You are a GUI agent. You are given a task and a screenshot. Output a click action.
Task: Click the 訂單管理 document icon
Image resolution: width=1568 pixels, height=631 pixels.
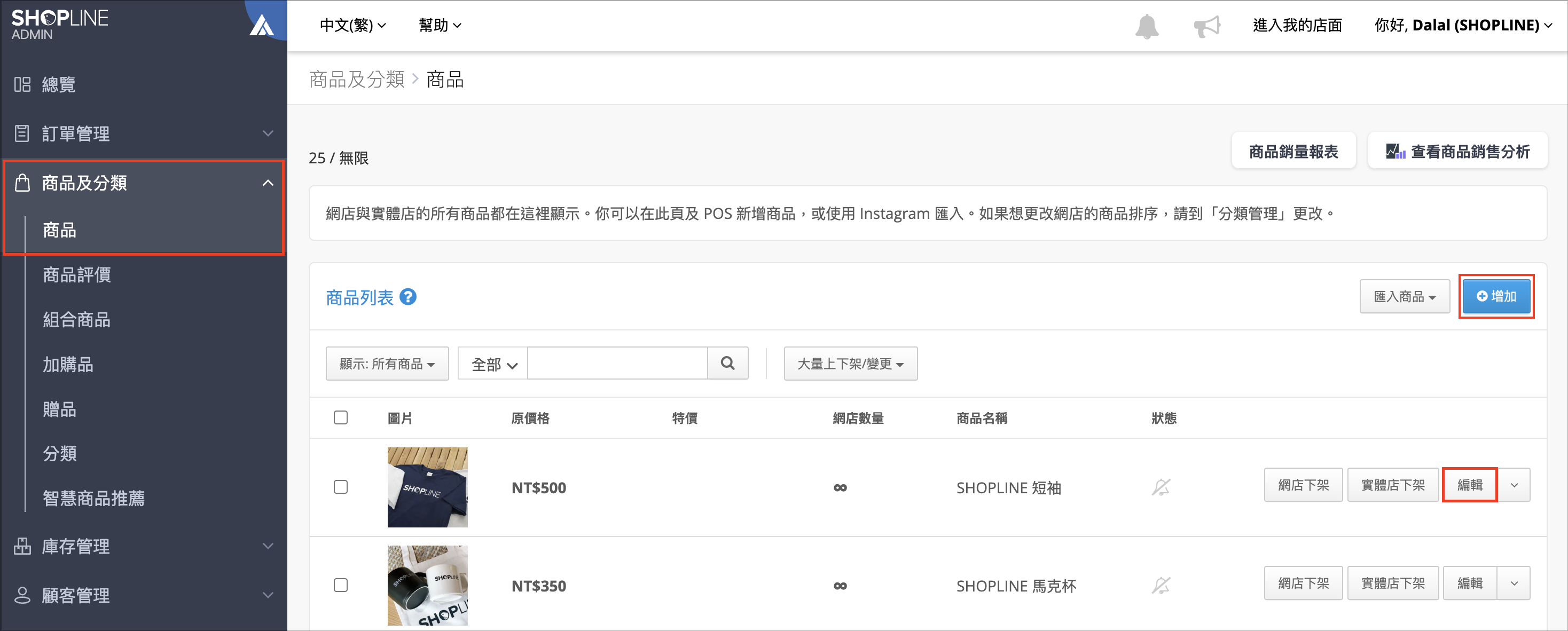coord(22,133)
